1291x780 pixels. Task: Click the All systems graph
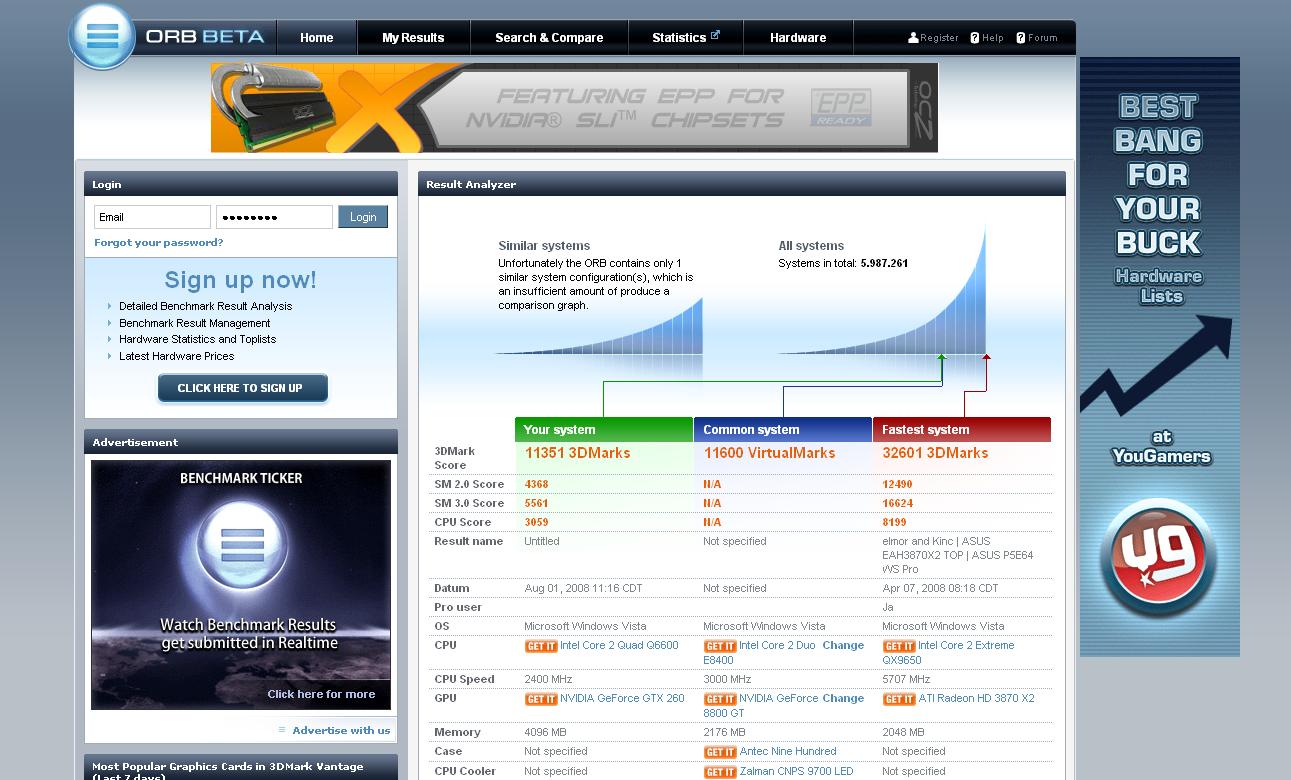[x=883, y=290]
